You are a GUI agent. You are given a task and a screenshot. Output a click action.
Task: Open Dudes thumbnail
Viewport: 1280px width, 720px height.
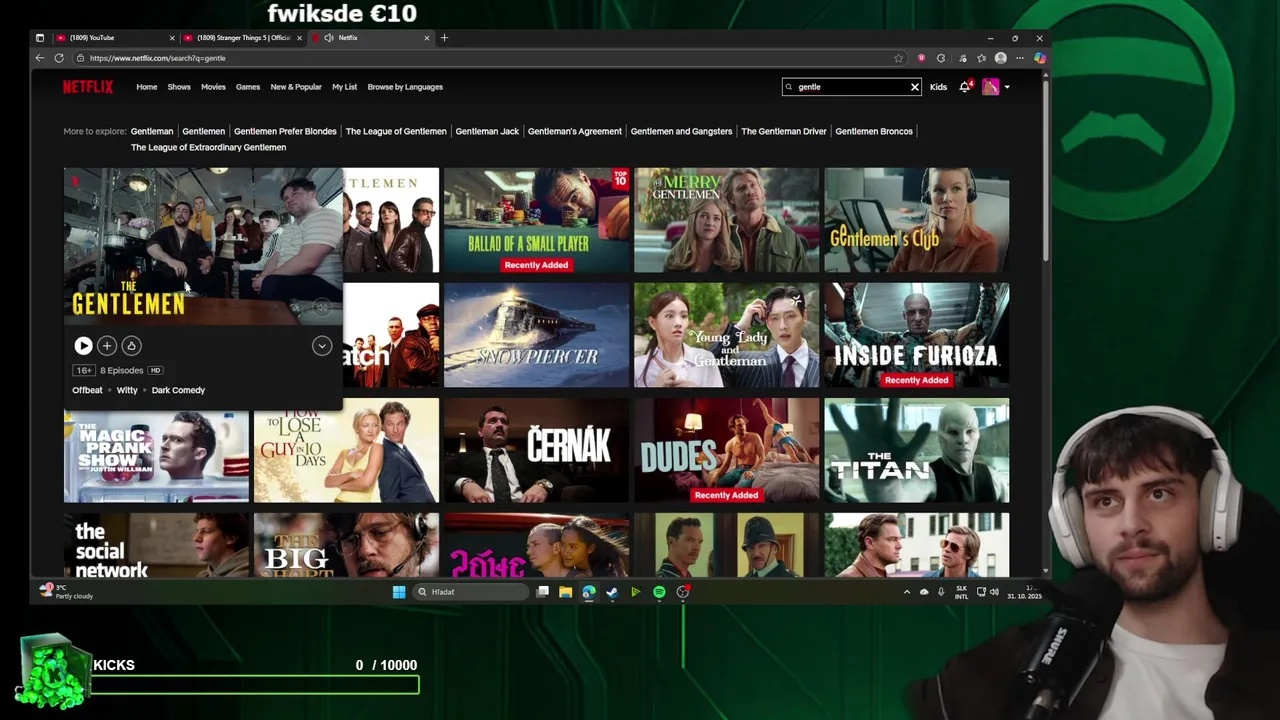[x=726, y=450]
